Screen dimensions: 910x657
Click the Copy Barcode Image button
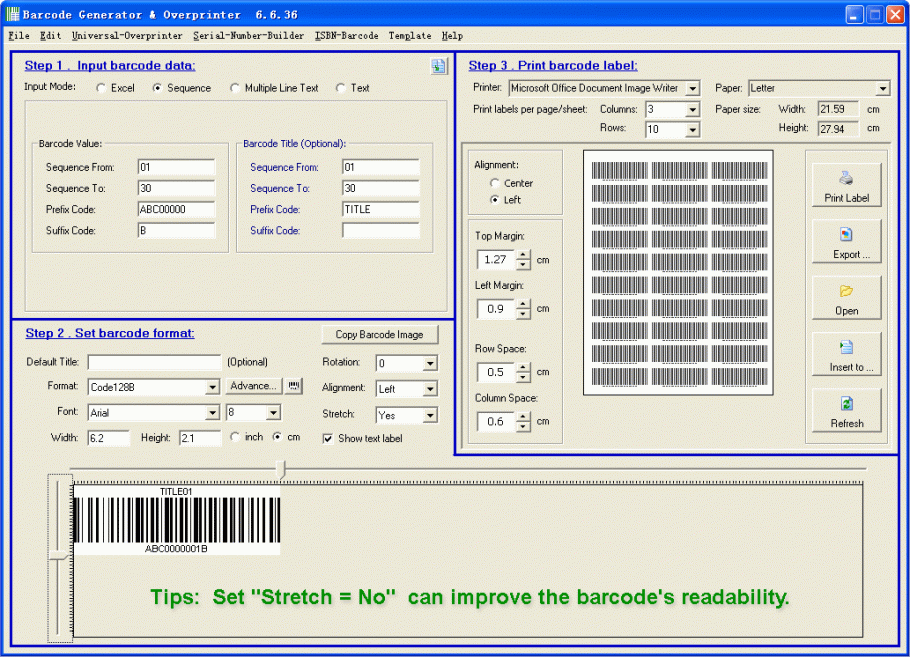(x=379, y=334)
